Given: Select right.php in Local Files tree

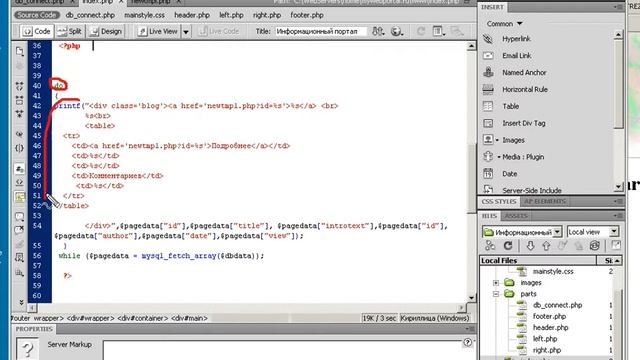Looking at the screenshot, I should click(x=547, y=350).
